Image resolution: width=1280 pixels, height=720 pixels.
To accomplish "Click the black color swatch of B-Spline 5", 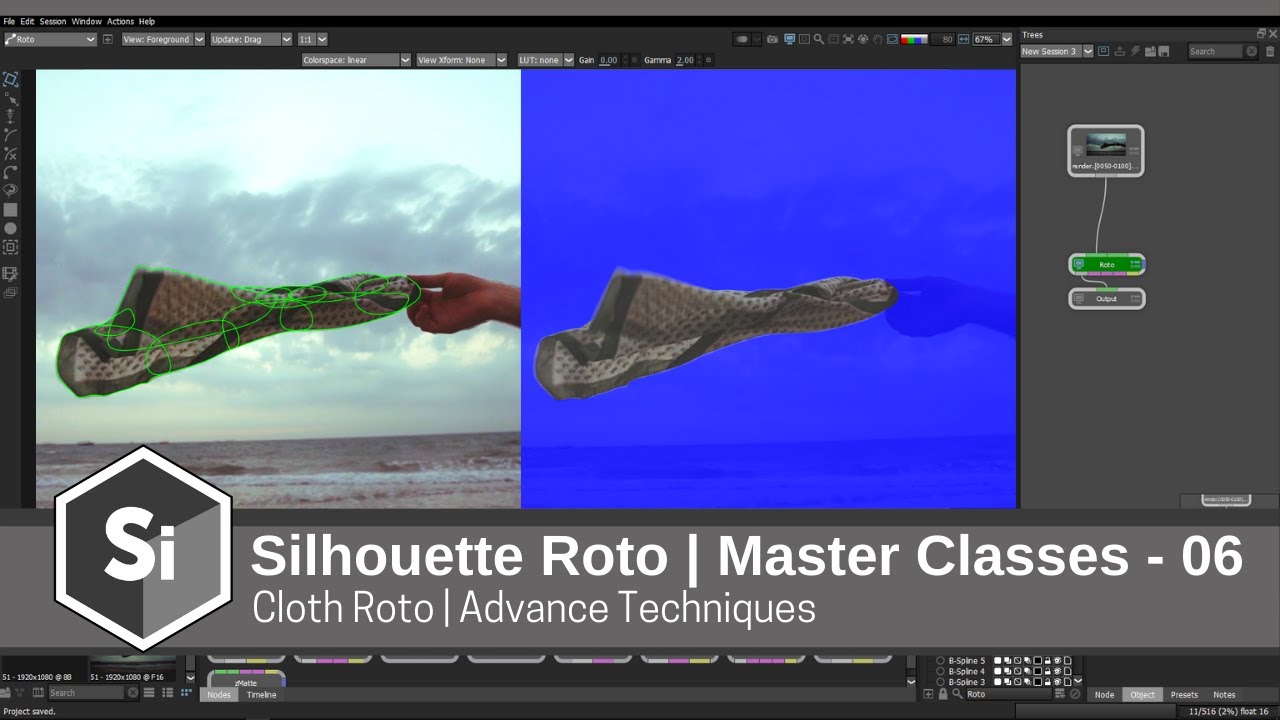I will click(1038, 661).
